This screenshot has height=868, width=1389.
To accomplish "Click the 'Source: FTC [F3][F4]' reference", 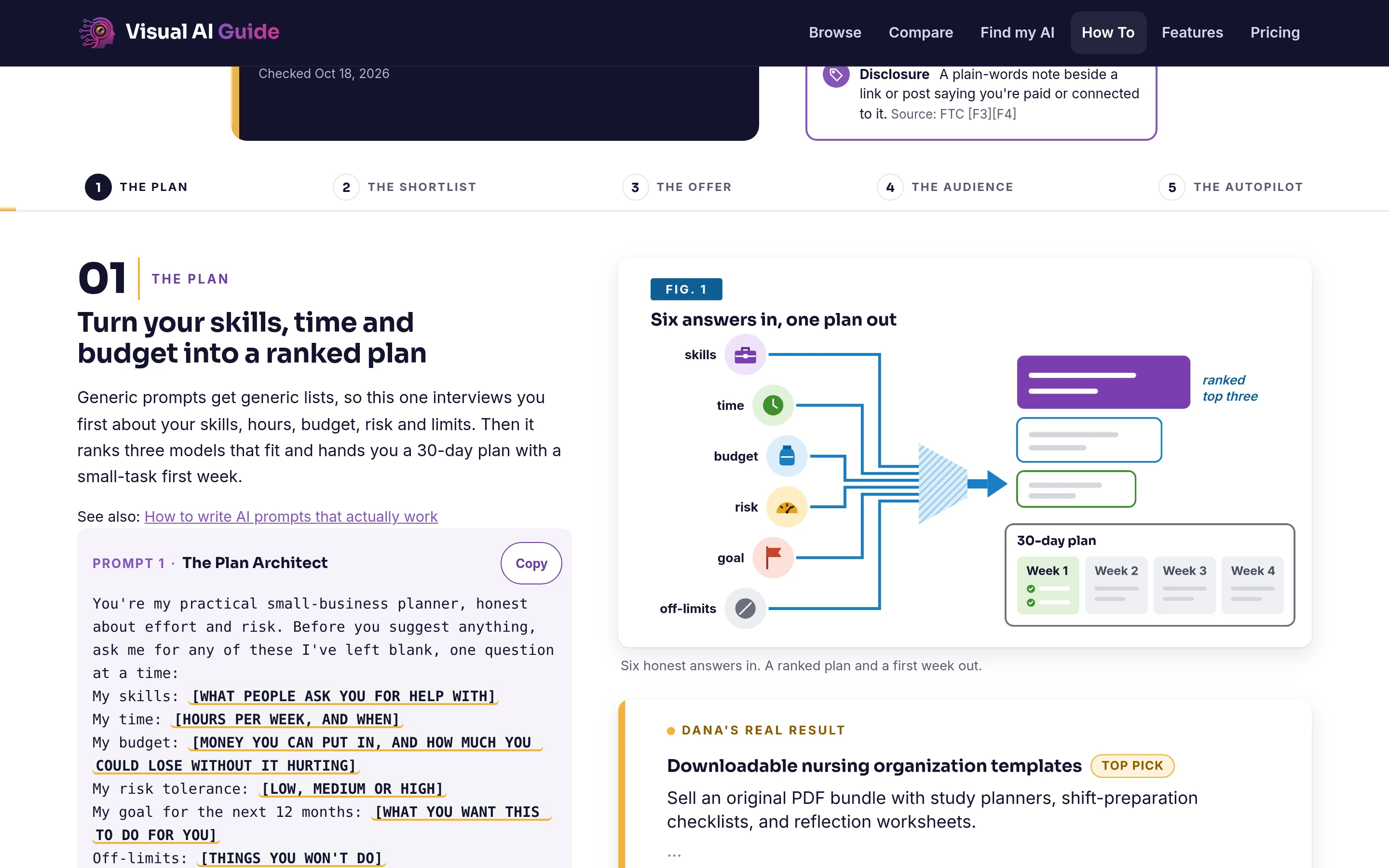I will click(953, 114).
